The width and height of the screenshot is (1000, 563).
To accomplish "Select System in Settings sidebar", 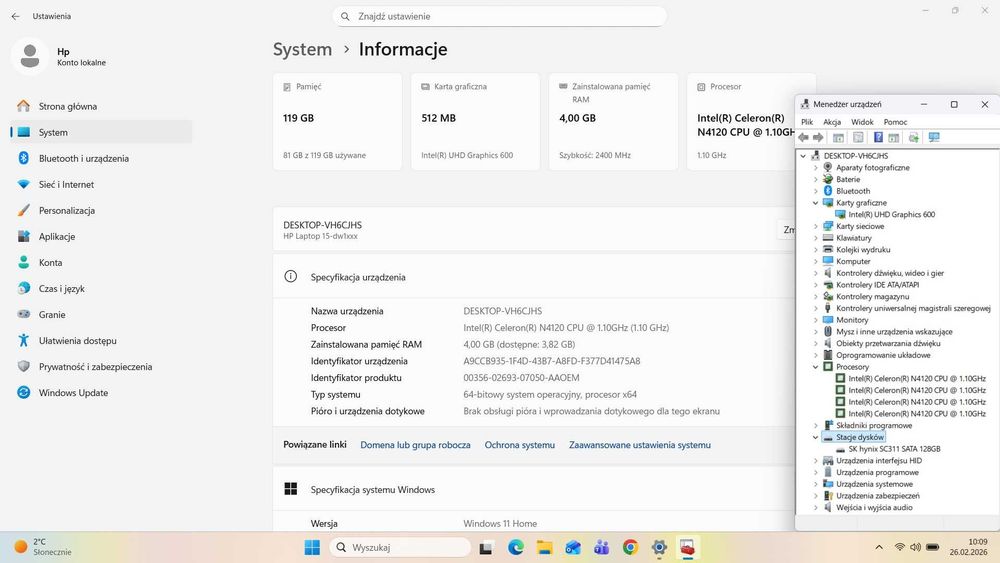I will [101, 132].
